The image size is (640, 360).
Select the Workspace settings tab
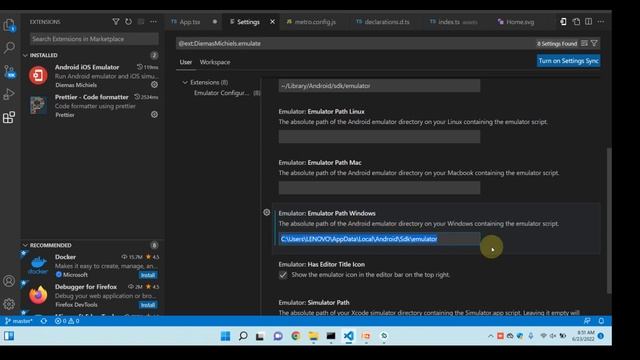click(215, 62)
